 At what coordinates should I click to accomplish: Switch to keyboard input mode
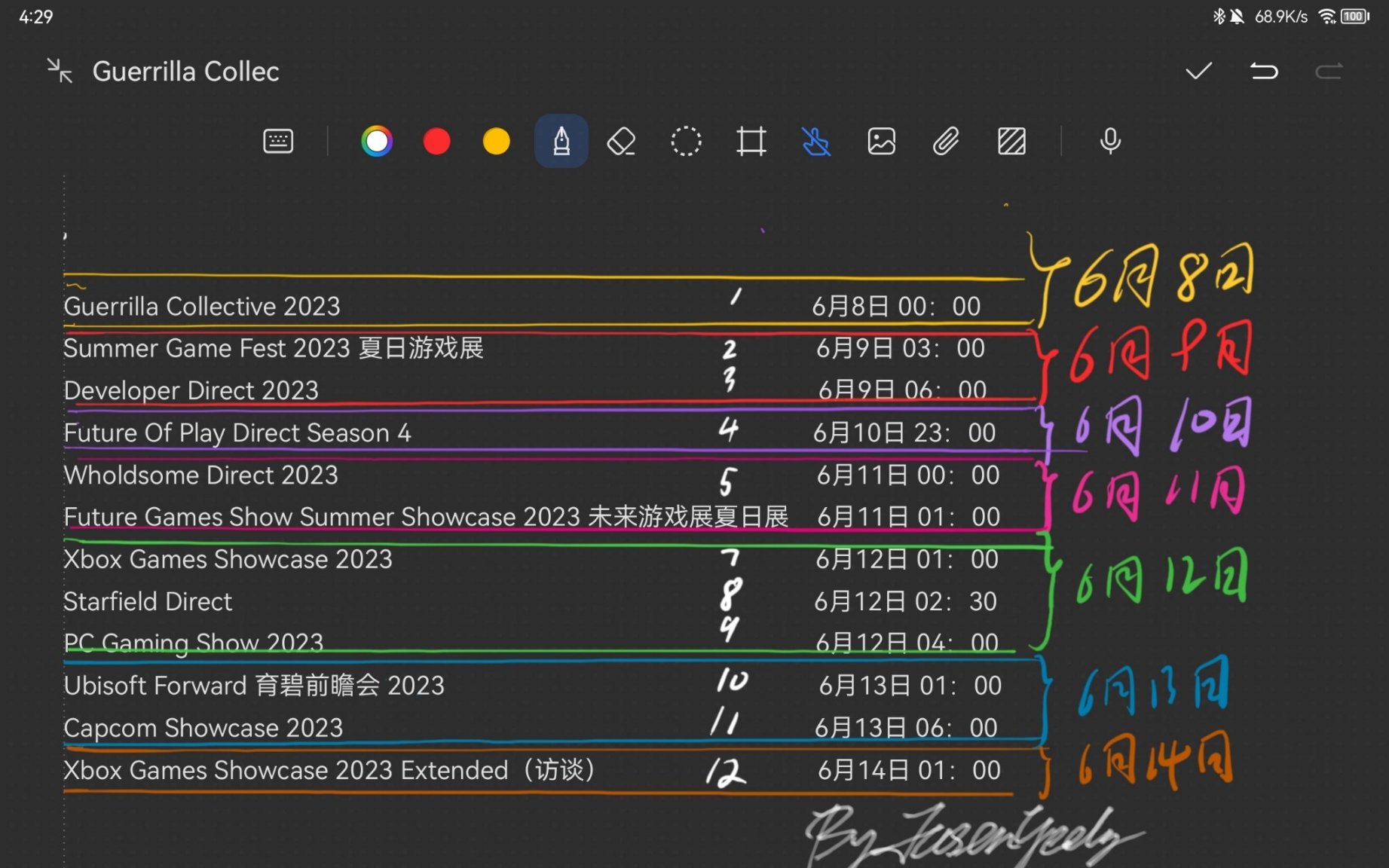click(x=278, y=141)
